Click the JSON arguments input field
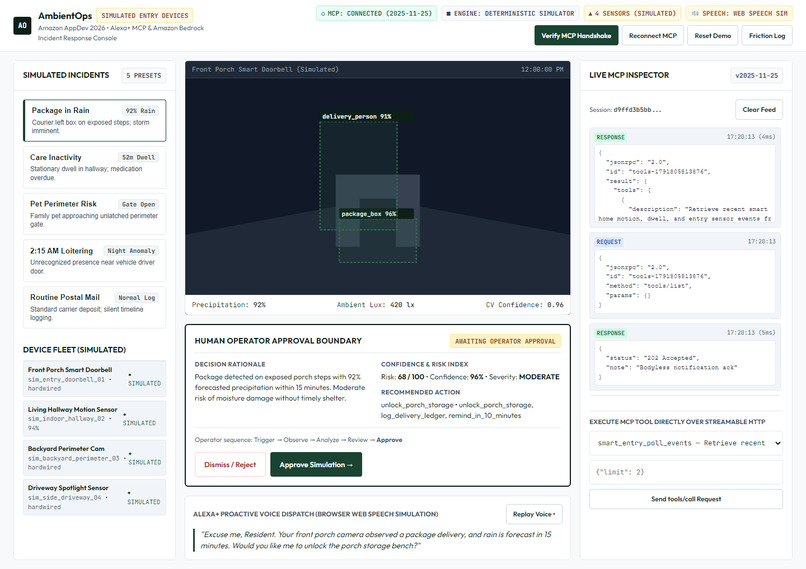The image size is (806, 569). tap(686, 472)
